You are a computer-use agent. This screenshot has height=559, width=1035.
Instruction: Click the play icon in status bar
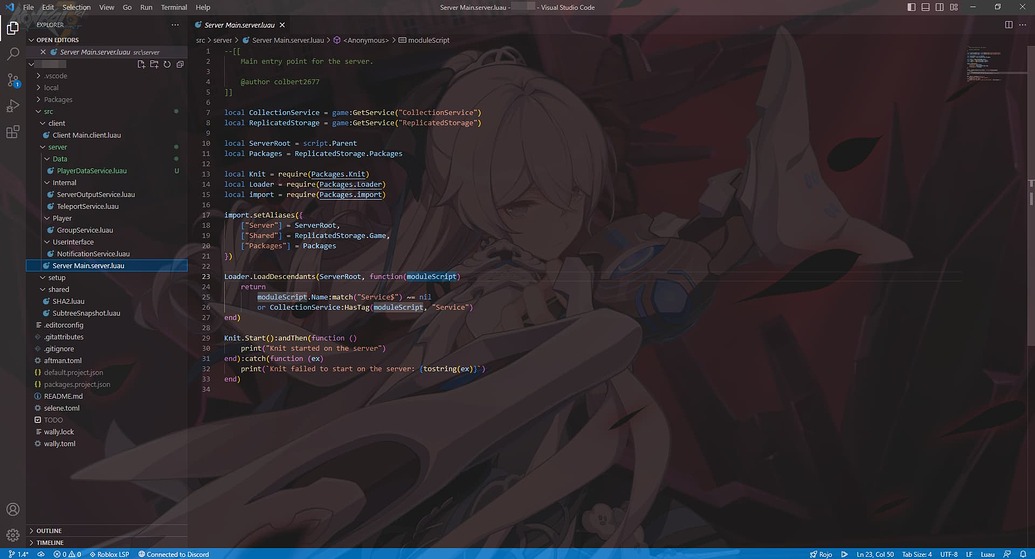click(844, 554)
